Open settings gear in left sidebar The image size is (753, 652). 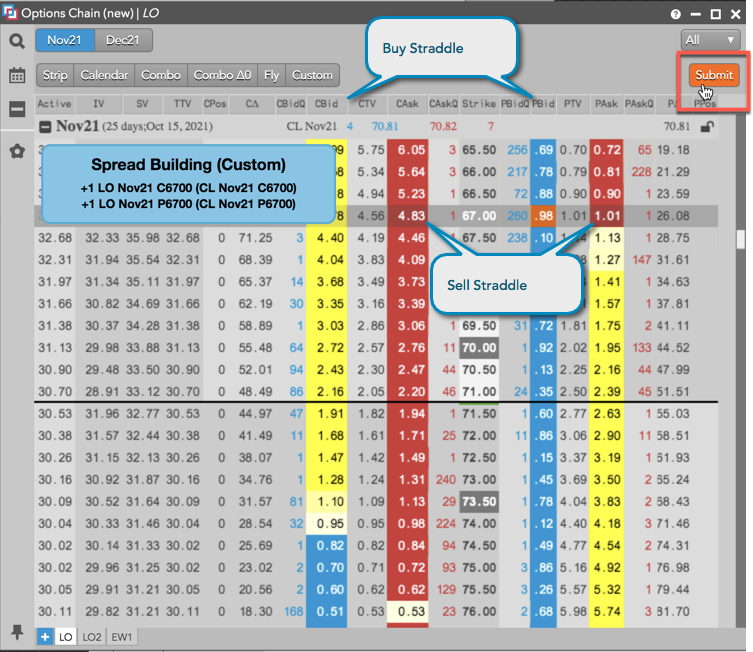point(17,151)
